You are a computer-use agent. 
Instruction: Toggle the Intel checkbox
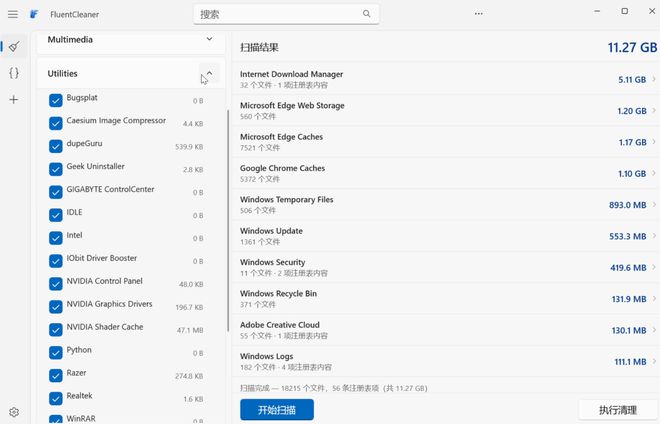pos(56,238)
